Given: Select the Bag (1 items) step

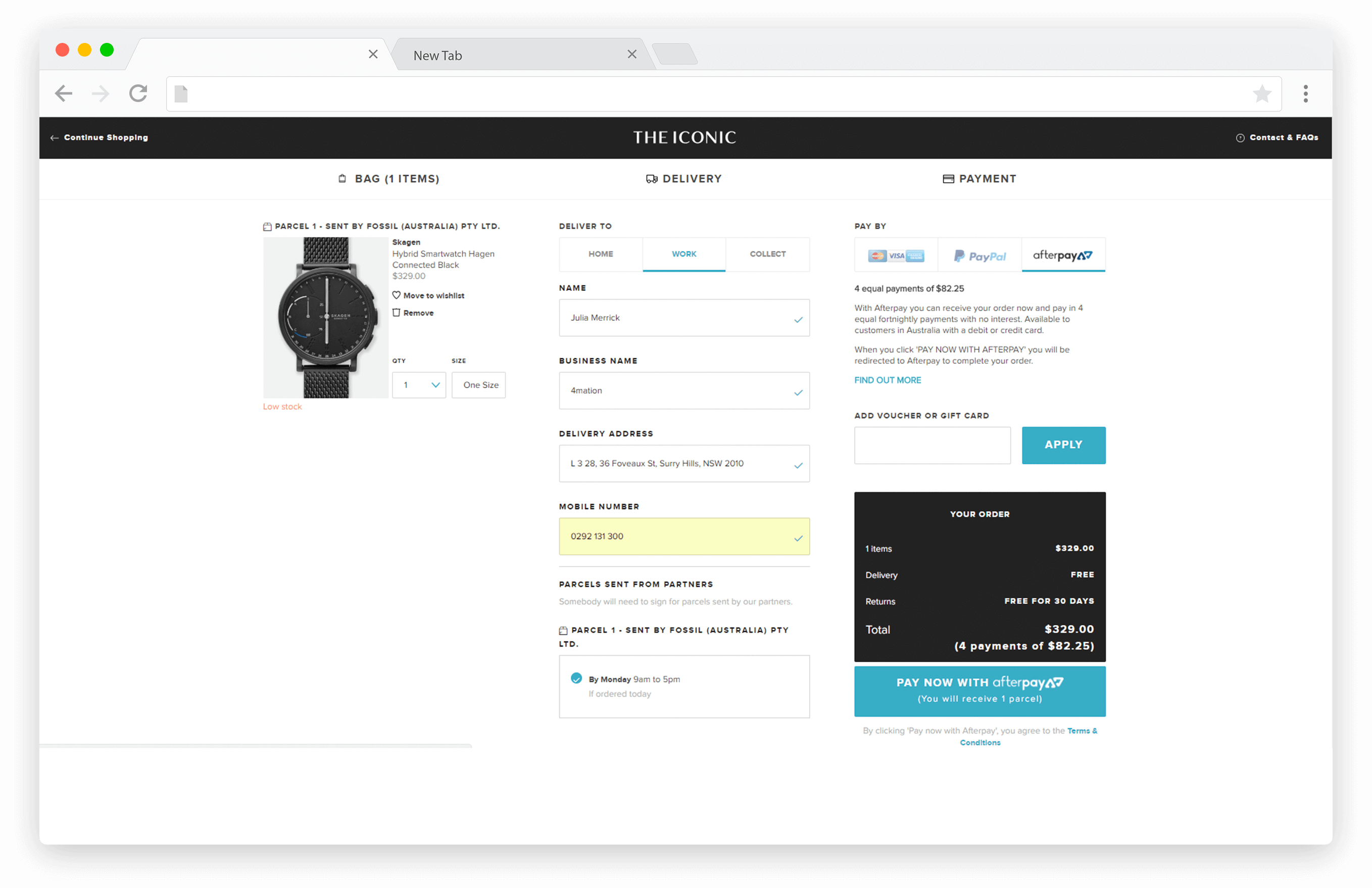Looking at the screenshot, I should pos(388,179).
